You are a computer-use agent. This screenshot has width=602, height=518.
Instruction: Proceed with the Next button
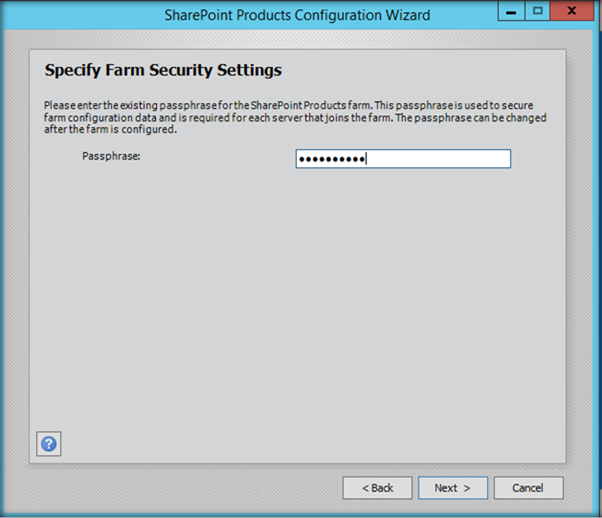click(453, 488)
